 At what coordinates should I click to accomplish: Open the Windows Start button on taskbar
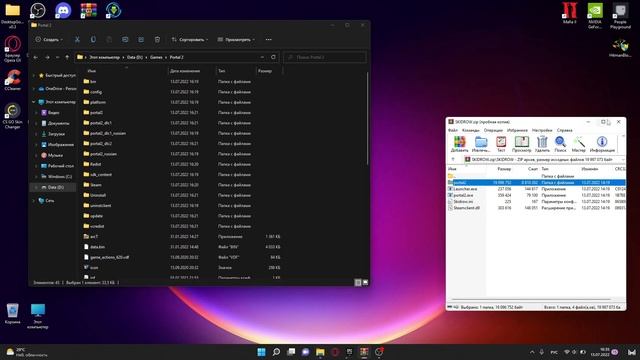(261, 352)
